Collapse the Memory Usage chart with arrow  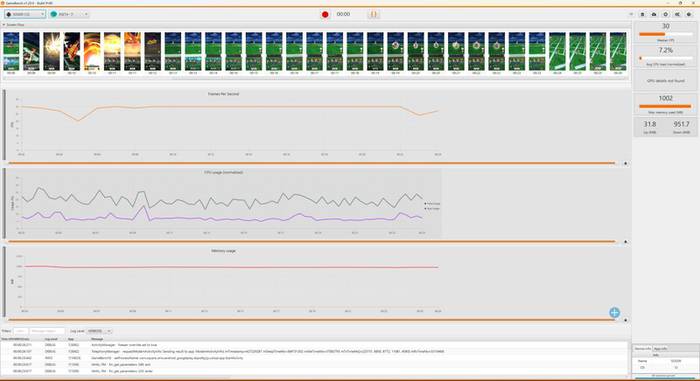pos(625,320)
